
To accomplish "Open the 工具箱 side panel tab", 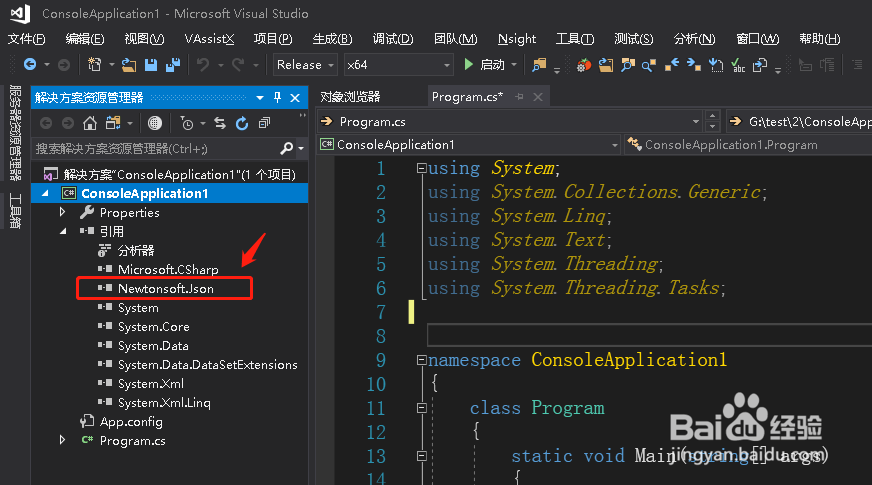I will pyautogui.click(x=15, y=211).
